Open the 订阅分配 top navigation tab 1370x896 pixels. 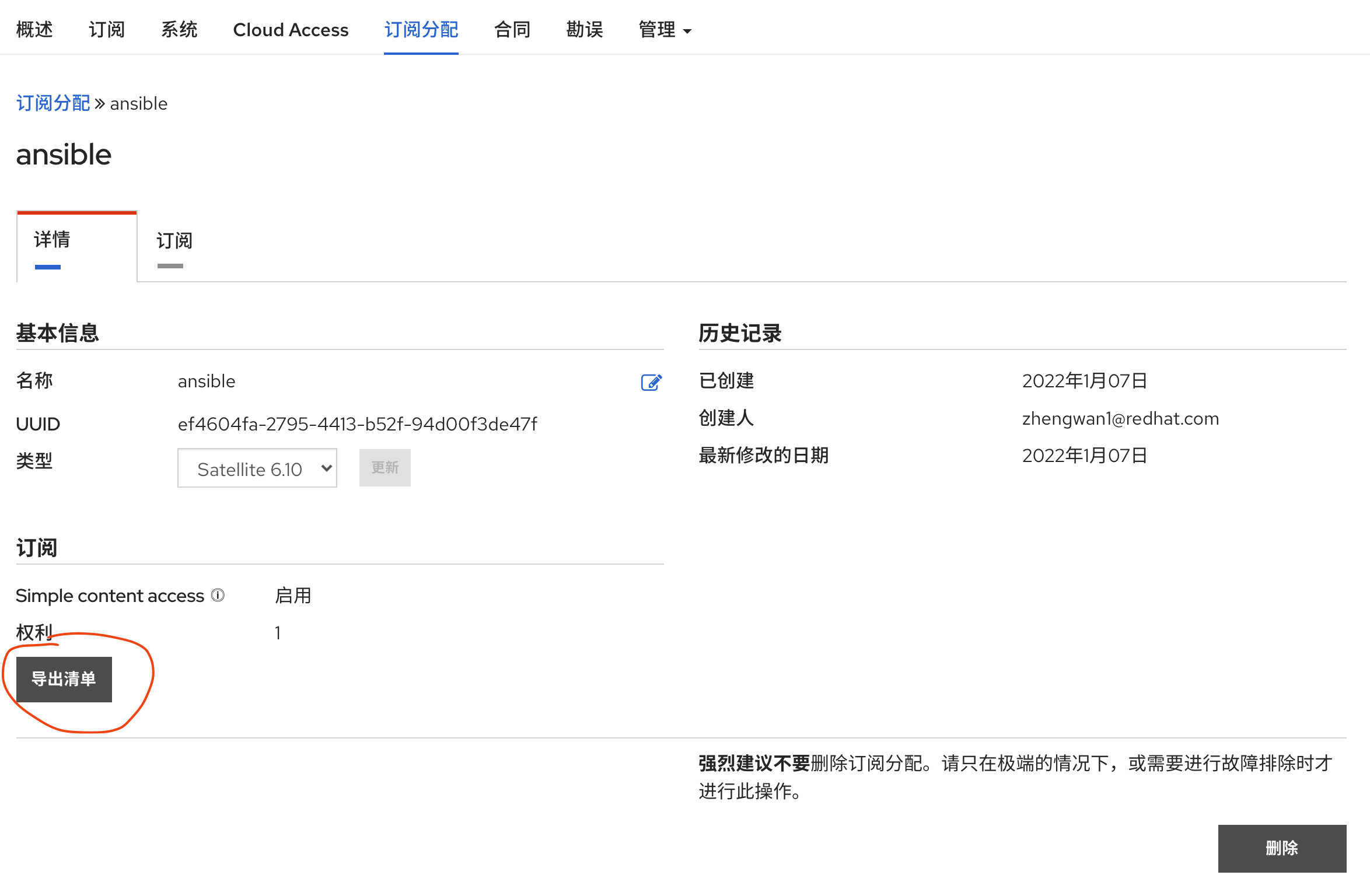421,30
